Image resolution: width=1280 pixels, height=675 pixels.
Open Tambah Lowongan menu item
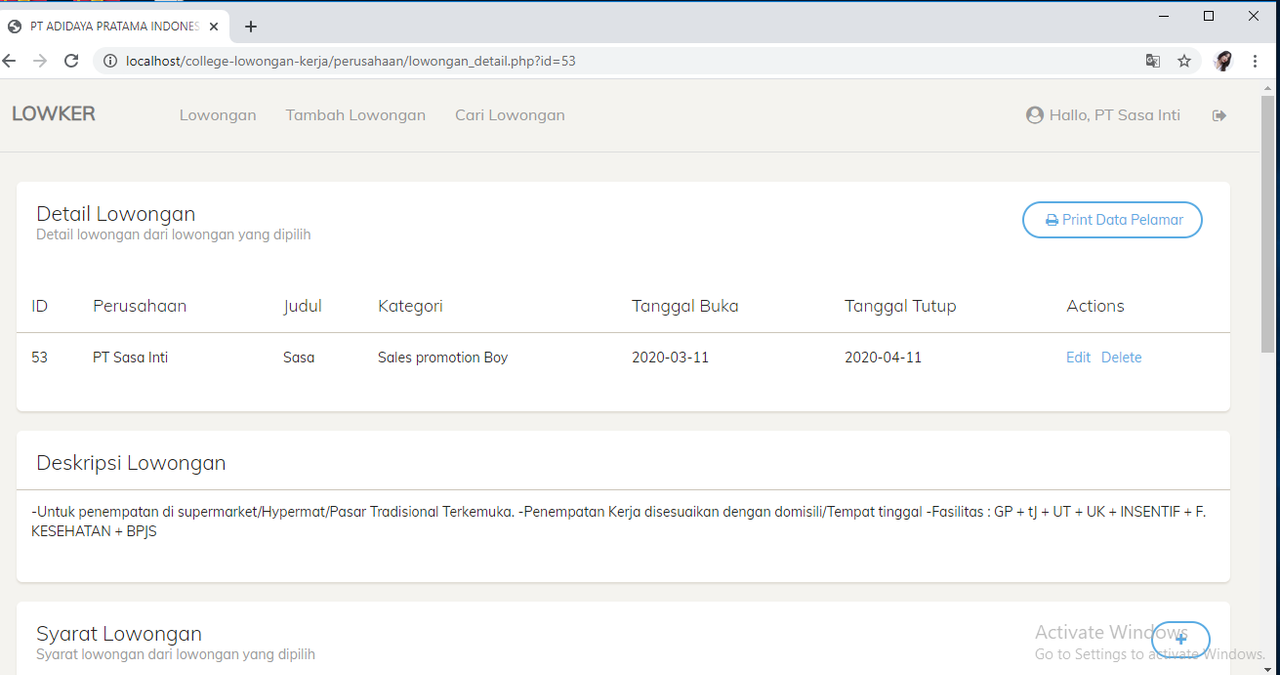pyautogui.click(x=356, y=115)
